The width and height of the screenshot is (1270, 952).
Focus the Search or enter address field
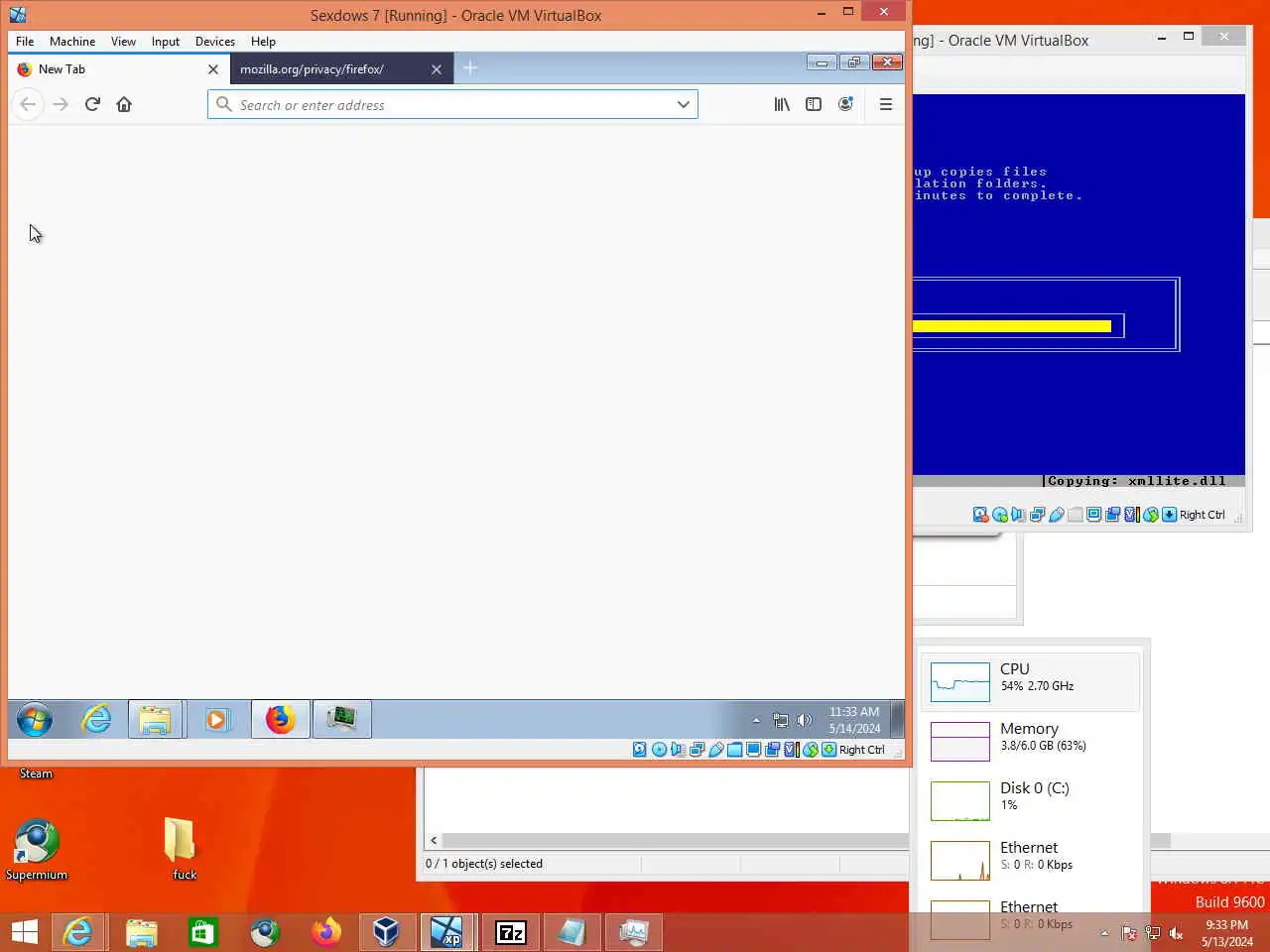click(452, 104)
